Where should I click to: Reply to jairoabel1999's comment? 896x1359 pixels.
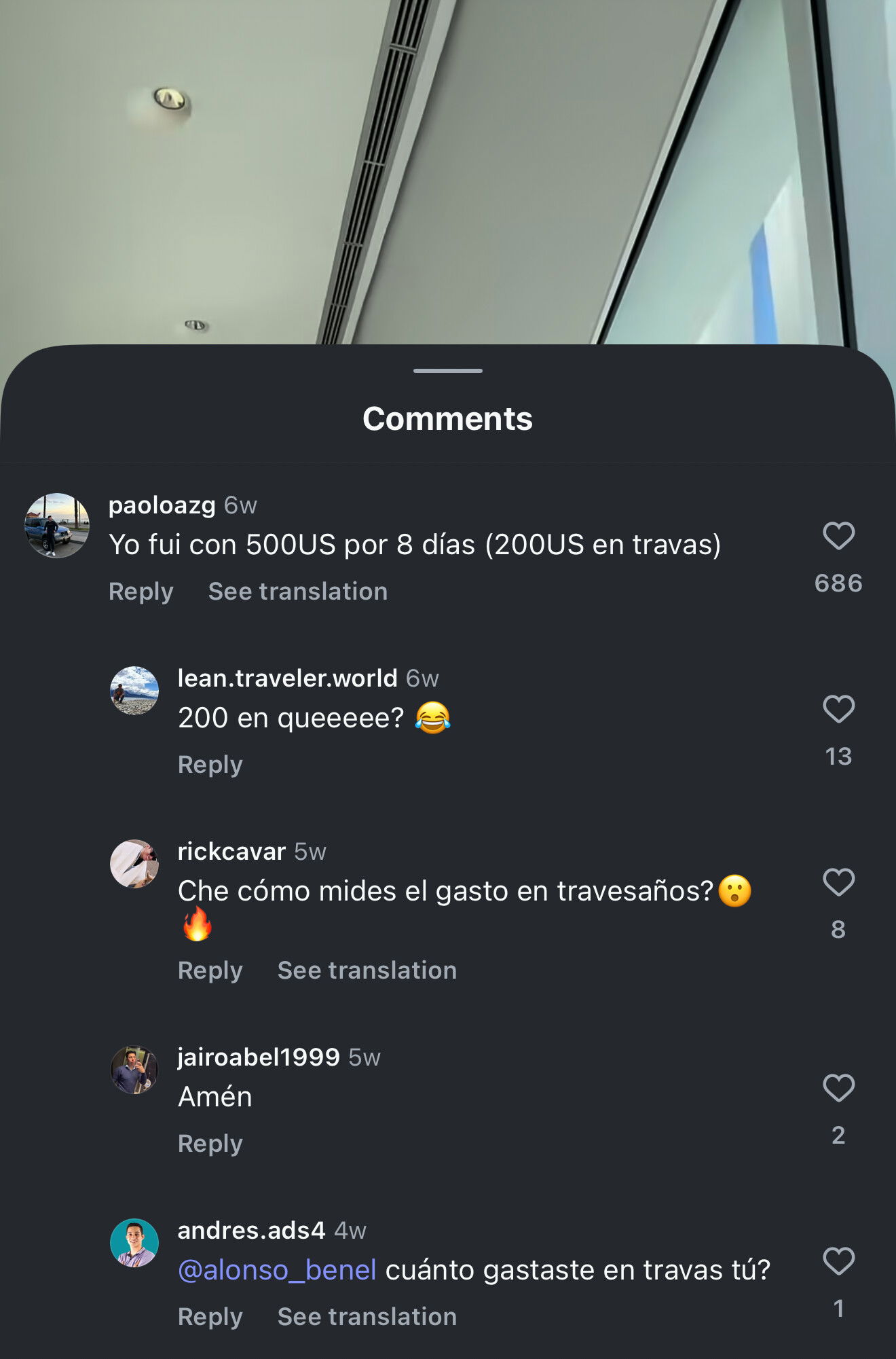click(210, 1144)
